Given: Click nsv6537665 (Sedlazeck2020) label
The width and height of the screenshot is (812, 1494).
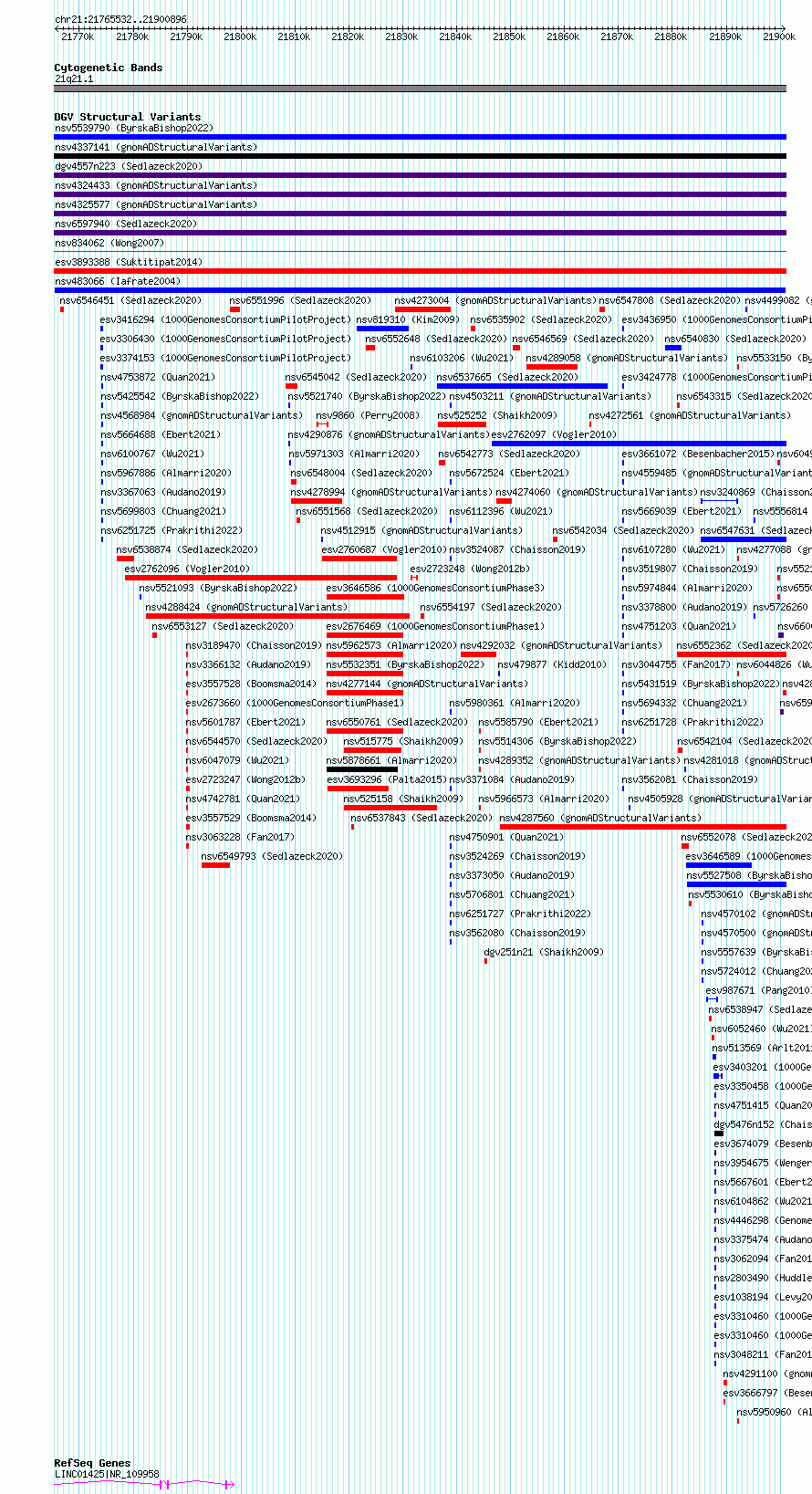Looking at the screenshot, I should (x=508, y=378).
